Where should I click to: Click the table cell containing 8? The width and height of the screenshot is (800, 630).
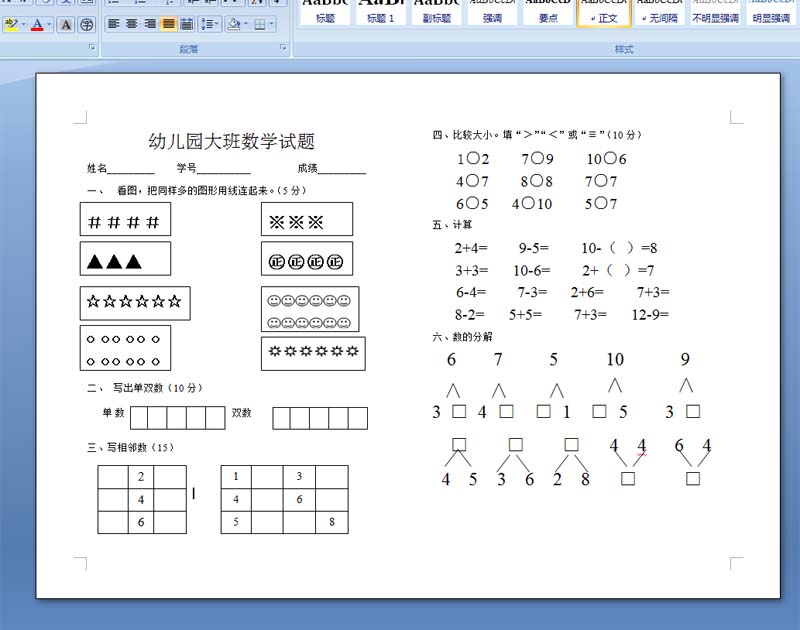point(332,522)
